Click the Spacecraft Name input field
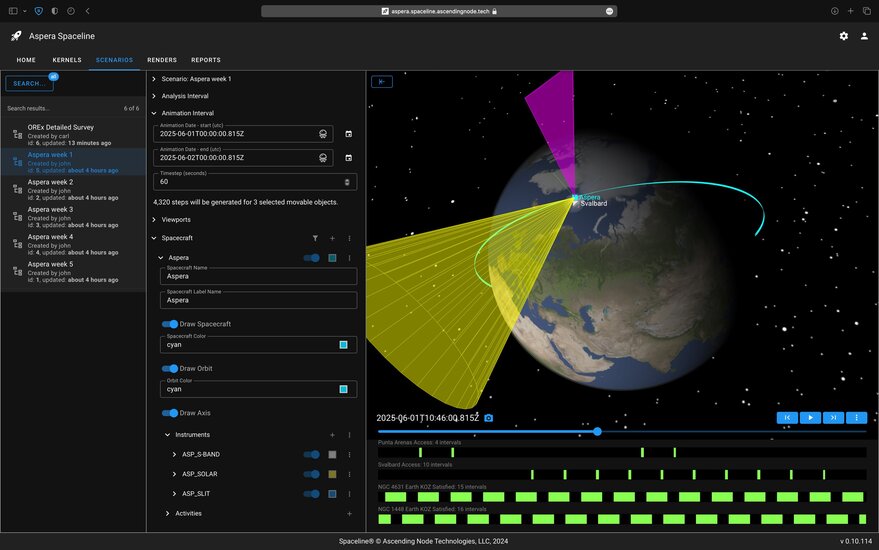The height and width of the screenshot is (550, 879). 258,276
